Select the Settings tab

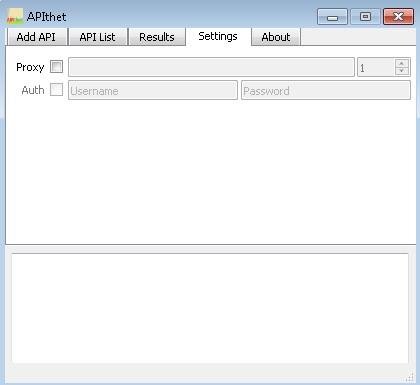pos(218,36)
